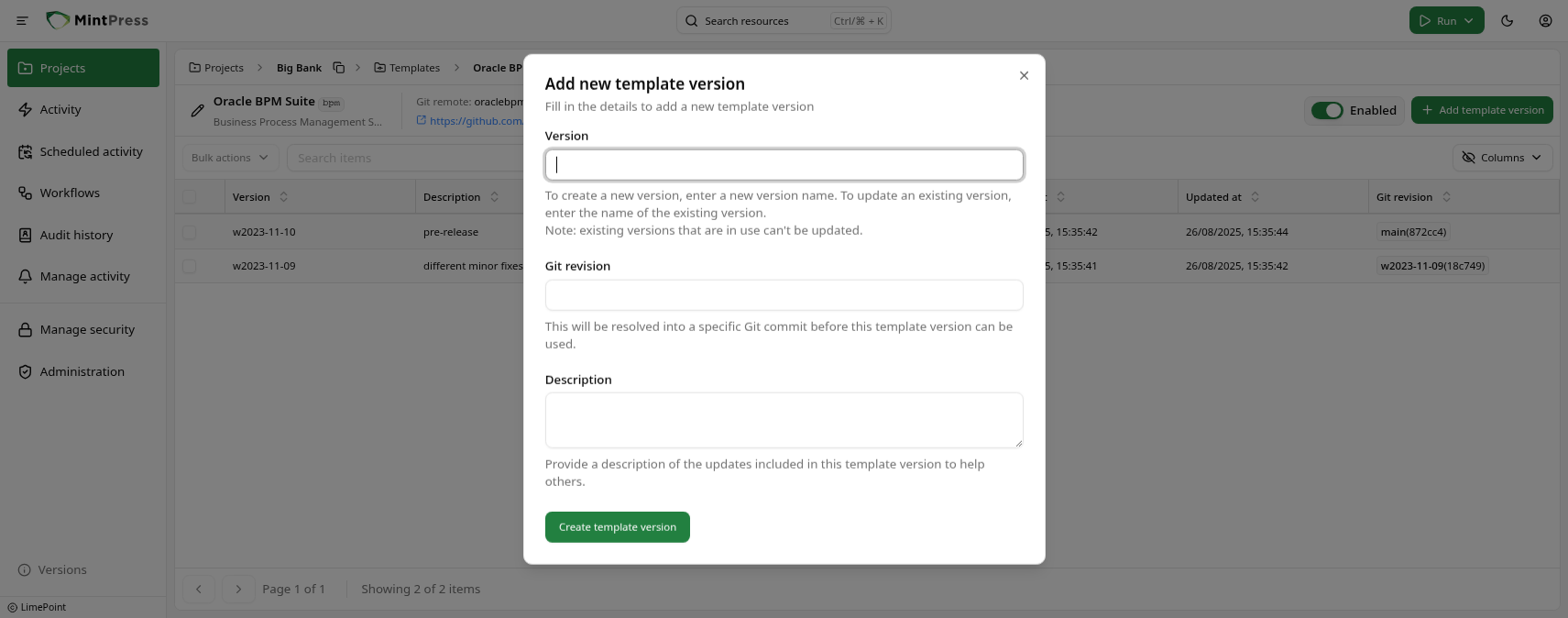Click the bpm tag next to Oracle BPM Suite
The image size is (1568, 618).
332,103
